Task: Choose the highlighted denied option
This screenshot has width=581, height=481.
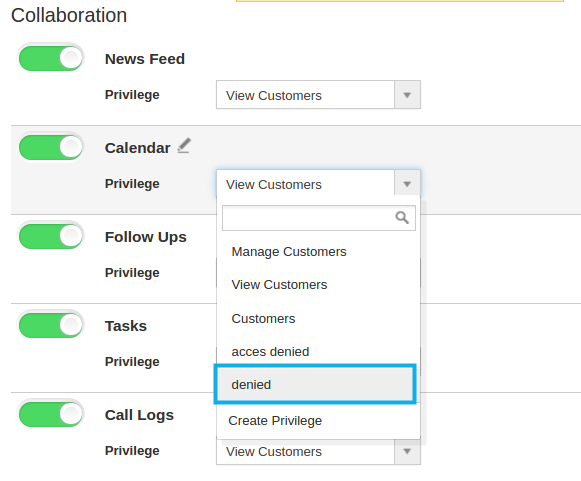Action: tap(315, 384)
